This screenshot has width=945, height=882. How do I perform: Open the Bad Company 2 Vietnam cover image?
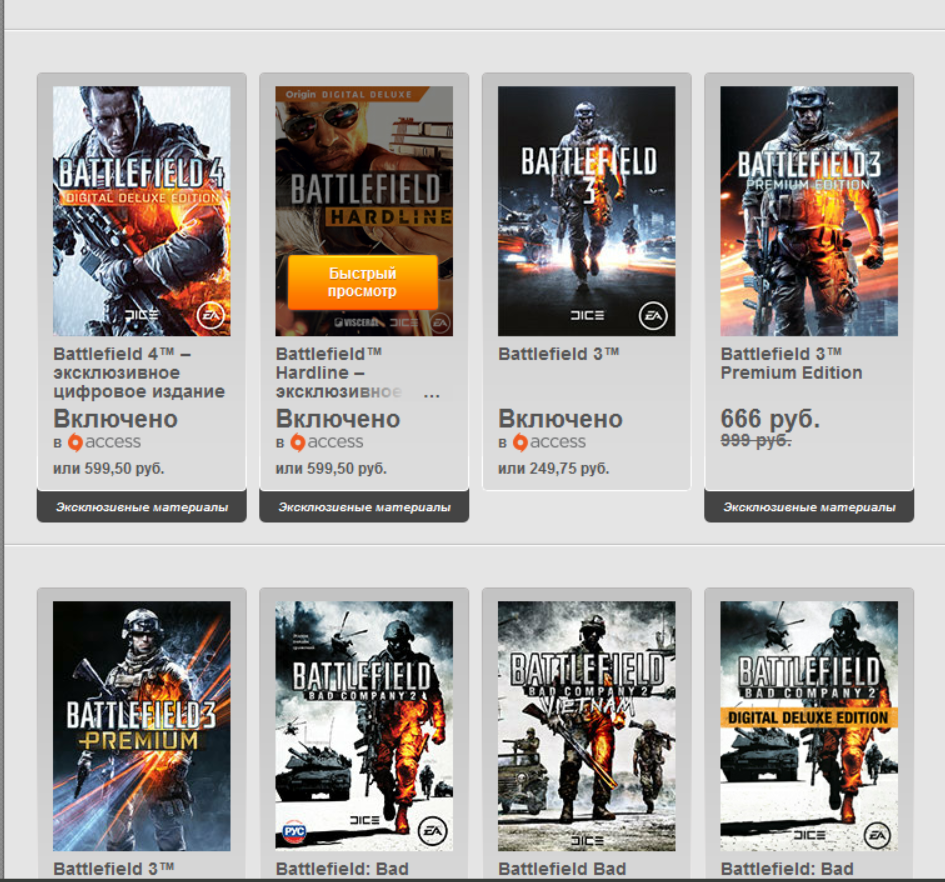586,726
